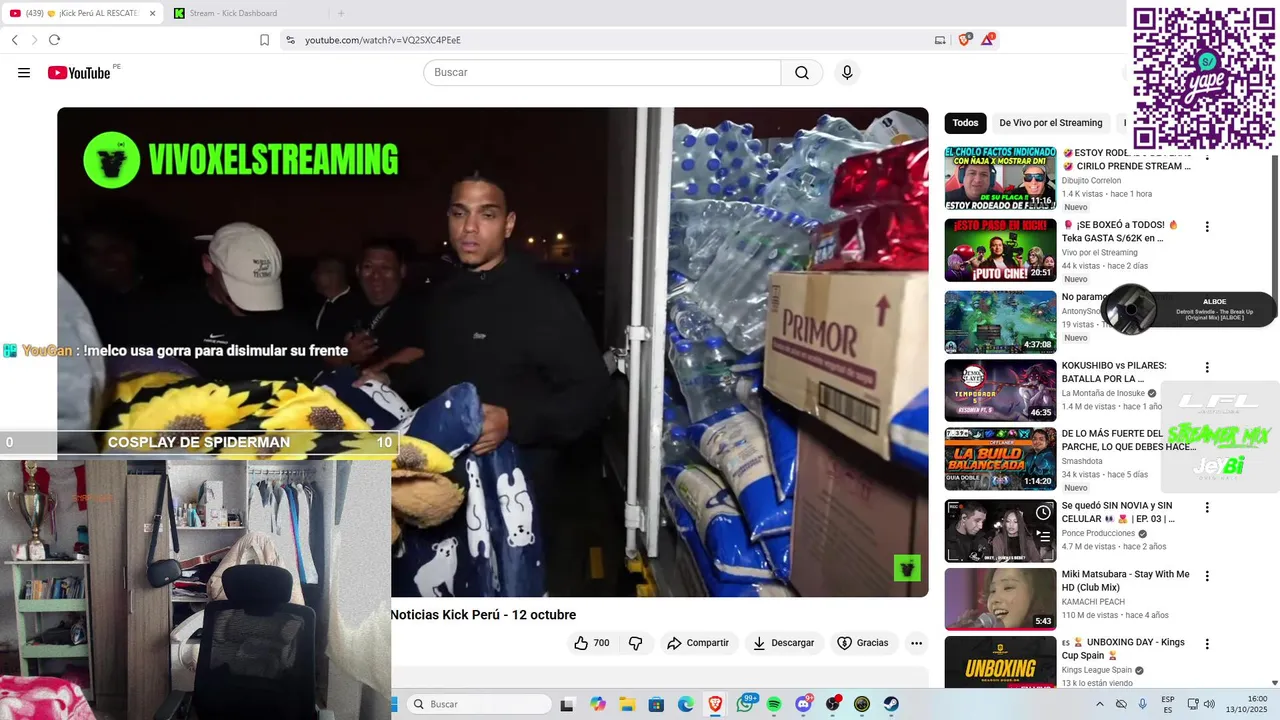This screenshot has width=1280, height=720.
Task: Open Microsoft Edge from the taskbar
Action: point(686,704)
